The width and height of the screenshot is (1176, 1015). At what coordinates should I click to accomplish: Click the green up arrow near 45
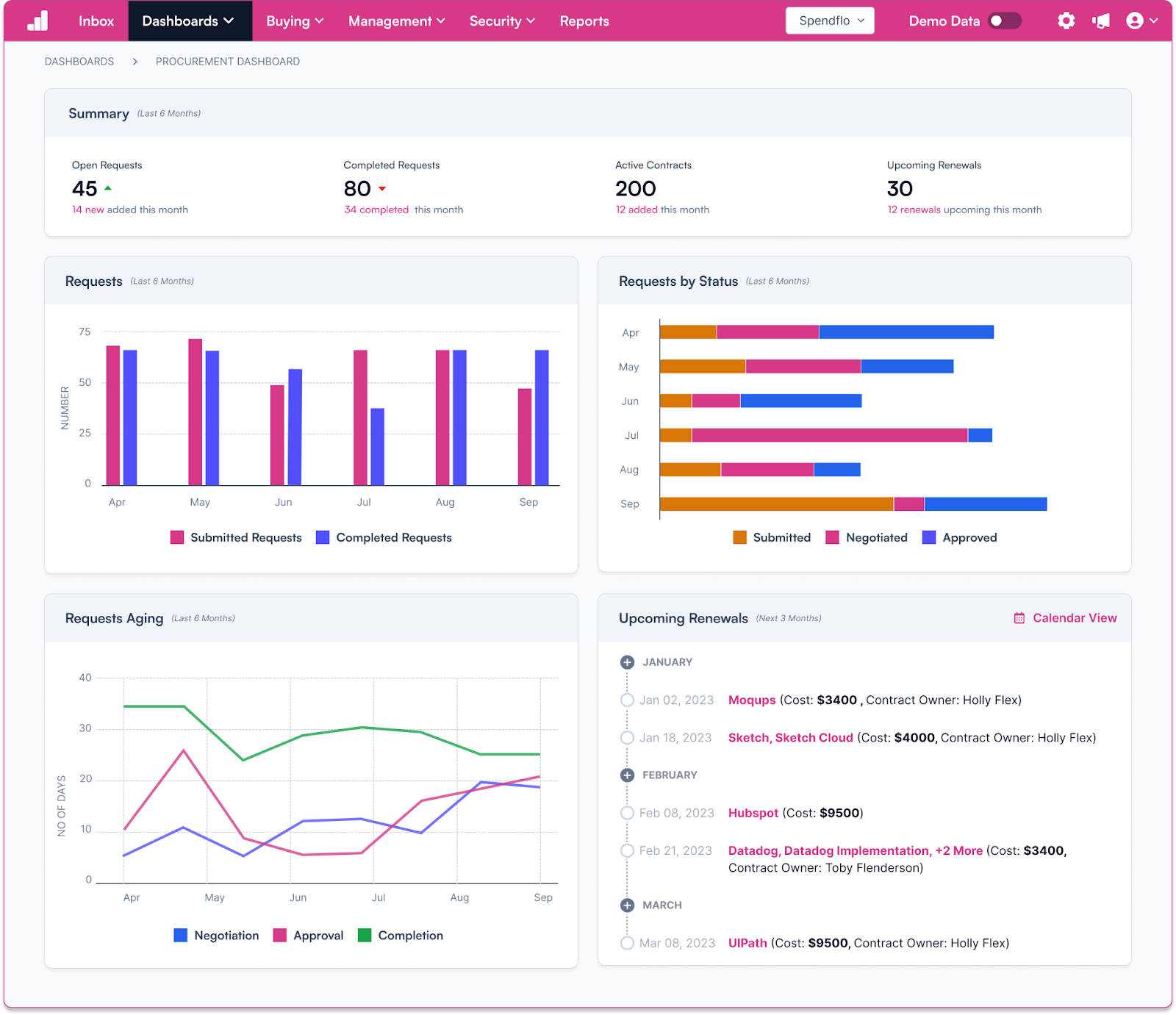tap(108, 189)
